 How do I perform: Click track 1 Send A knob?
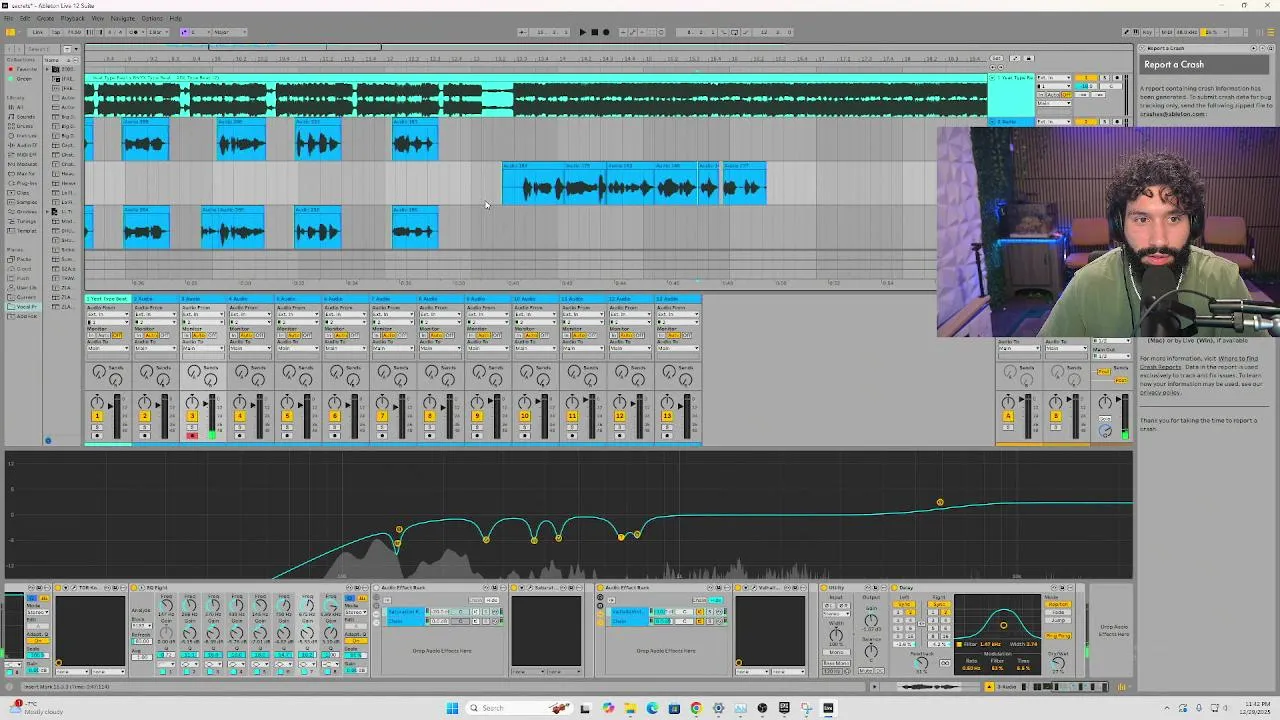(x=99, y=371)
